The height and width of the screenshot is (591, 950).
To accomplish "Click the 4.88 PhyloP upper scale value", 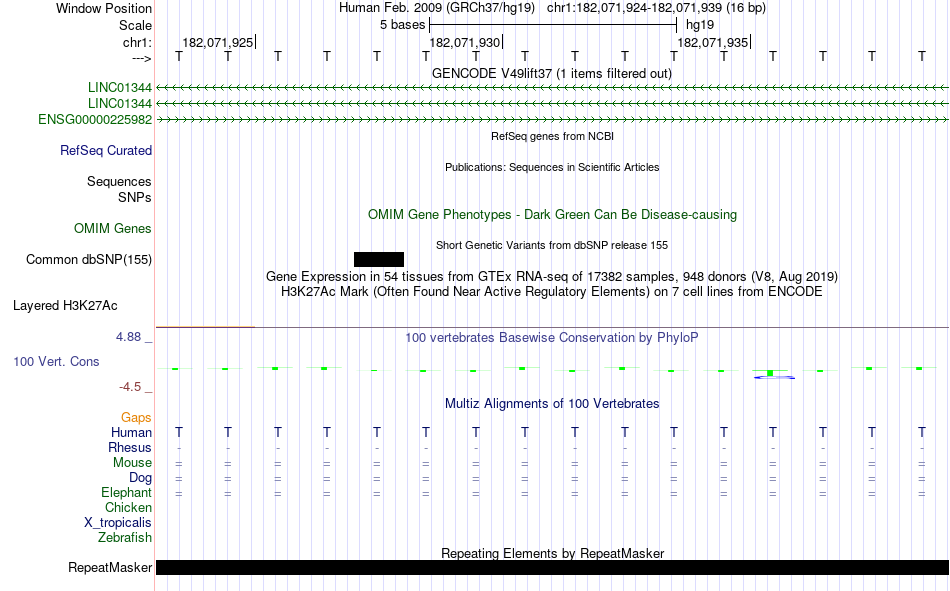I will click(x=129, y=337).
